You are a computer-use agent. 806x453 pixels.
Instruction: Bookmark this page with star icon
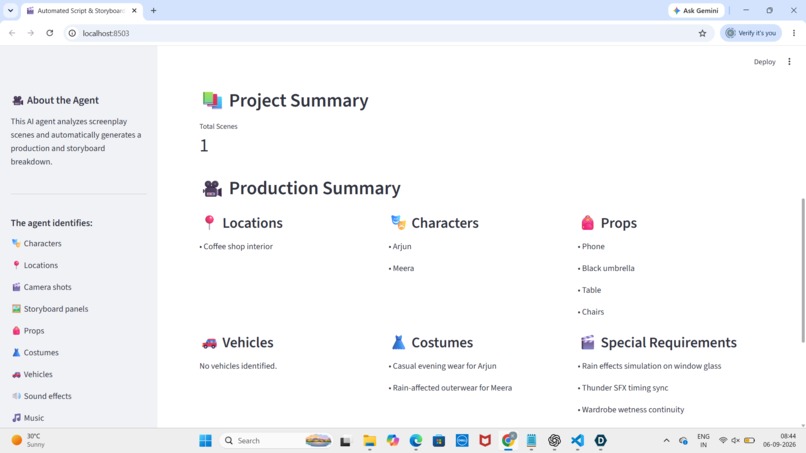point(702,33)
